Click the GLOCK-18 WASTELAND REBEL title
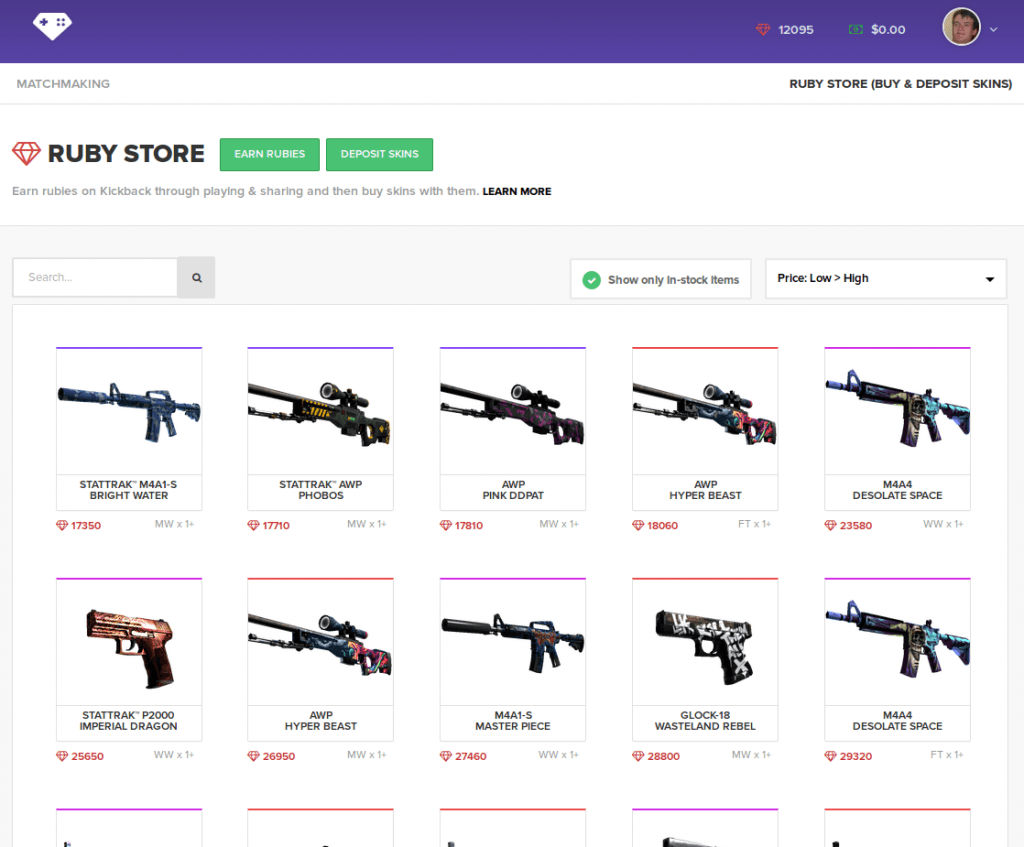1024x847 pixels. [705, 720]
